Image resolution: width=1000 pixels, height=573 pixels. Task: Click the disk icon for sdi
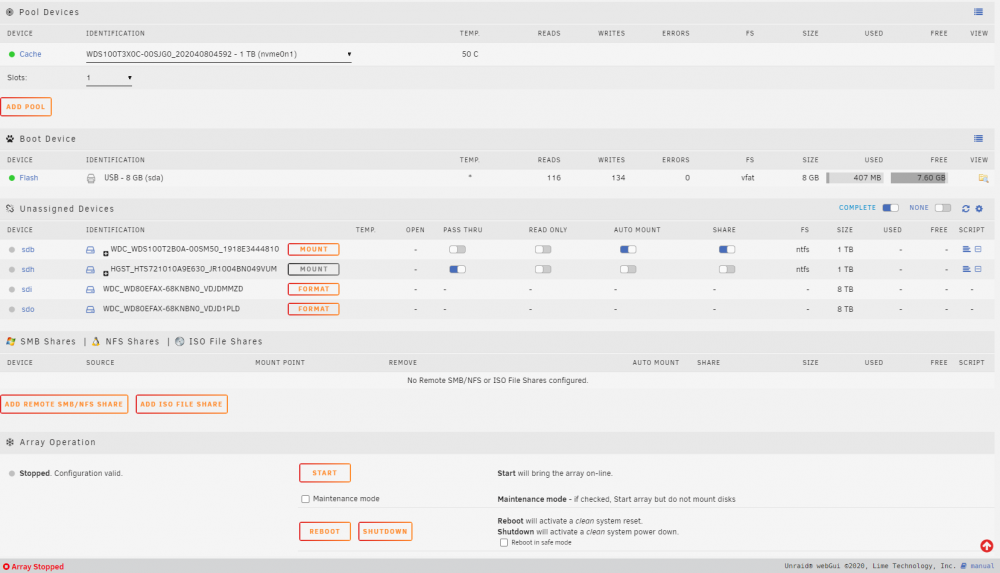90,290
